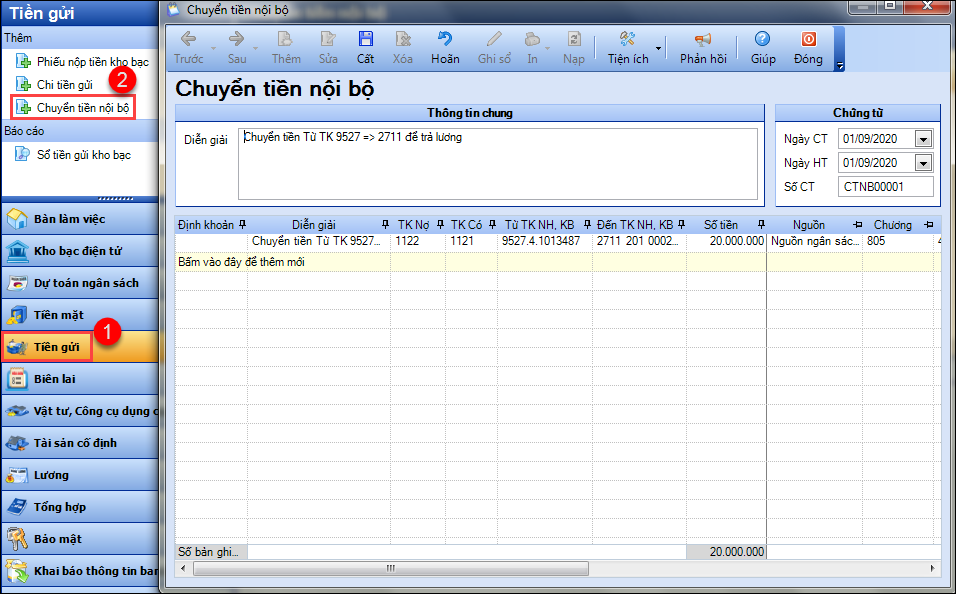The height and width of the screenshot is (594, 956).
Task: Click the Sửa edit icon
Action: 328,40
